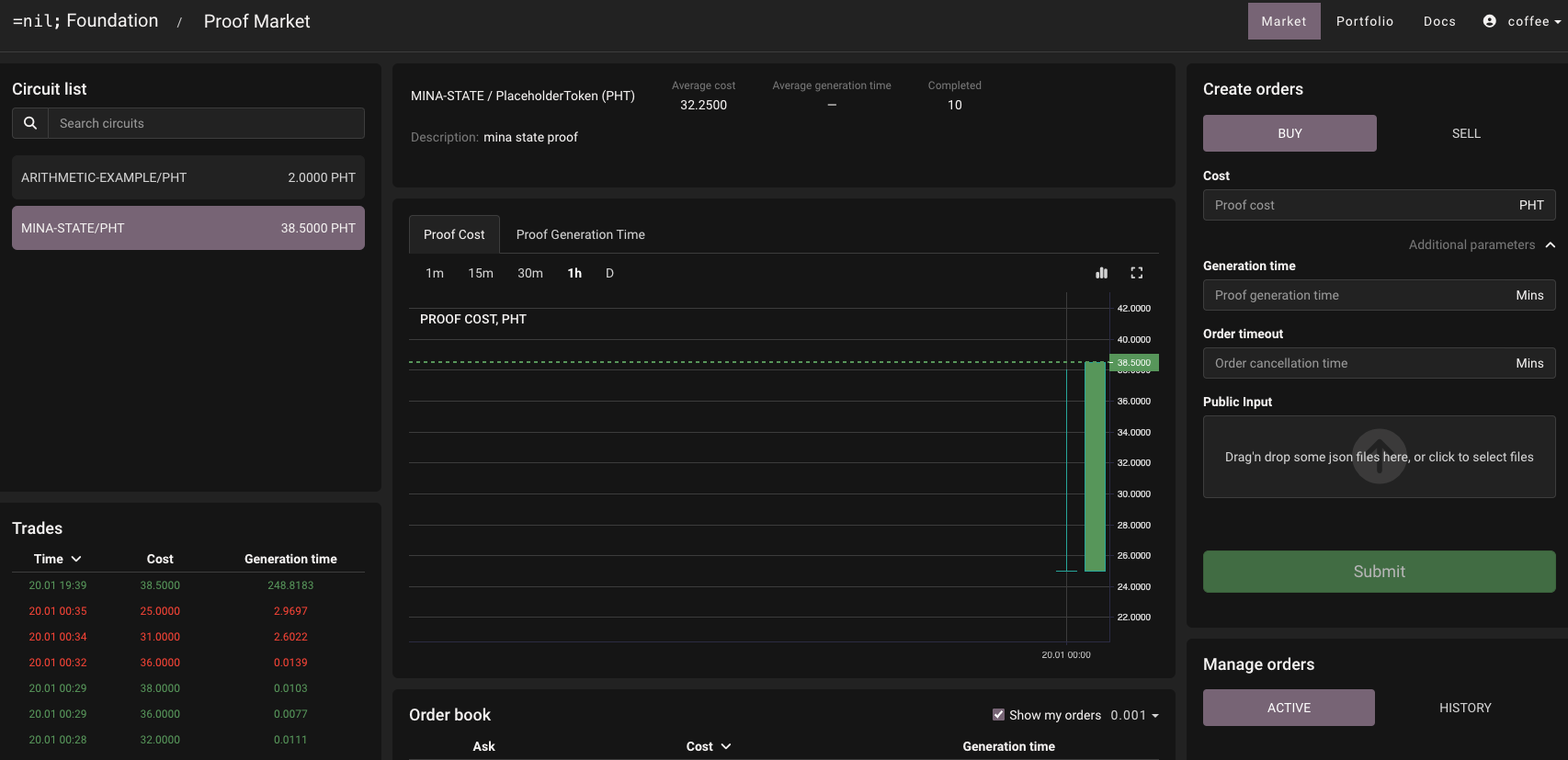
Task: Submit the order with the green button
Action: point(1379,572)
